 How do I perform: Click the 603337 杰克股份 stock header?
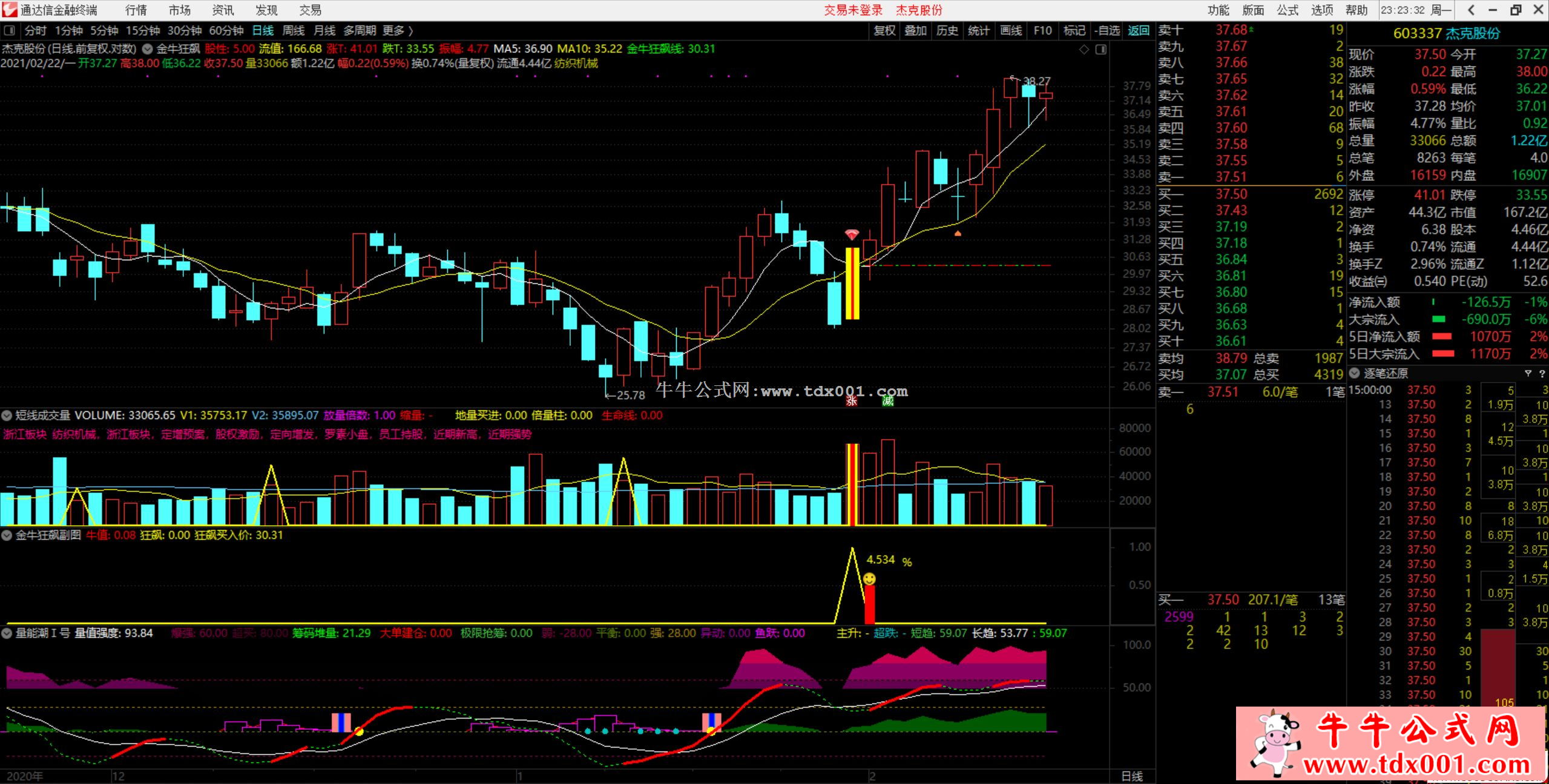click(1447, 33)
